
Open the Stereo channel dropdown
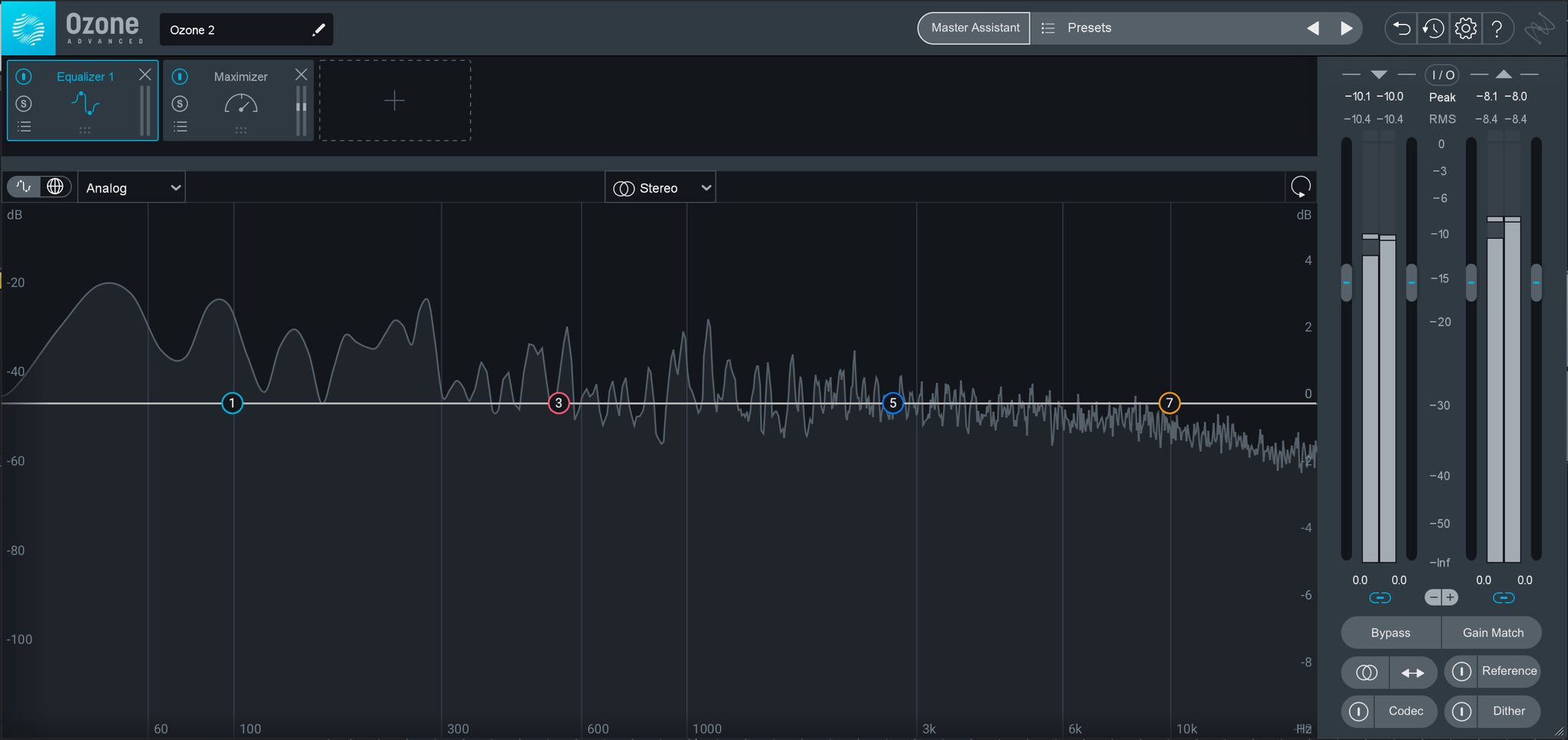660,187
